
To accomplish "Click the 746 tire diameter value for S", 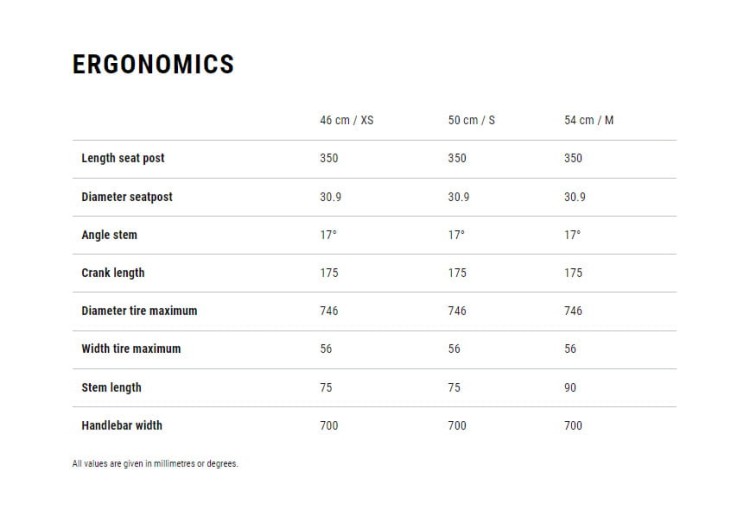I will [457, 311].
